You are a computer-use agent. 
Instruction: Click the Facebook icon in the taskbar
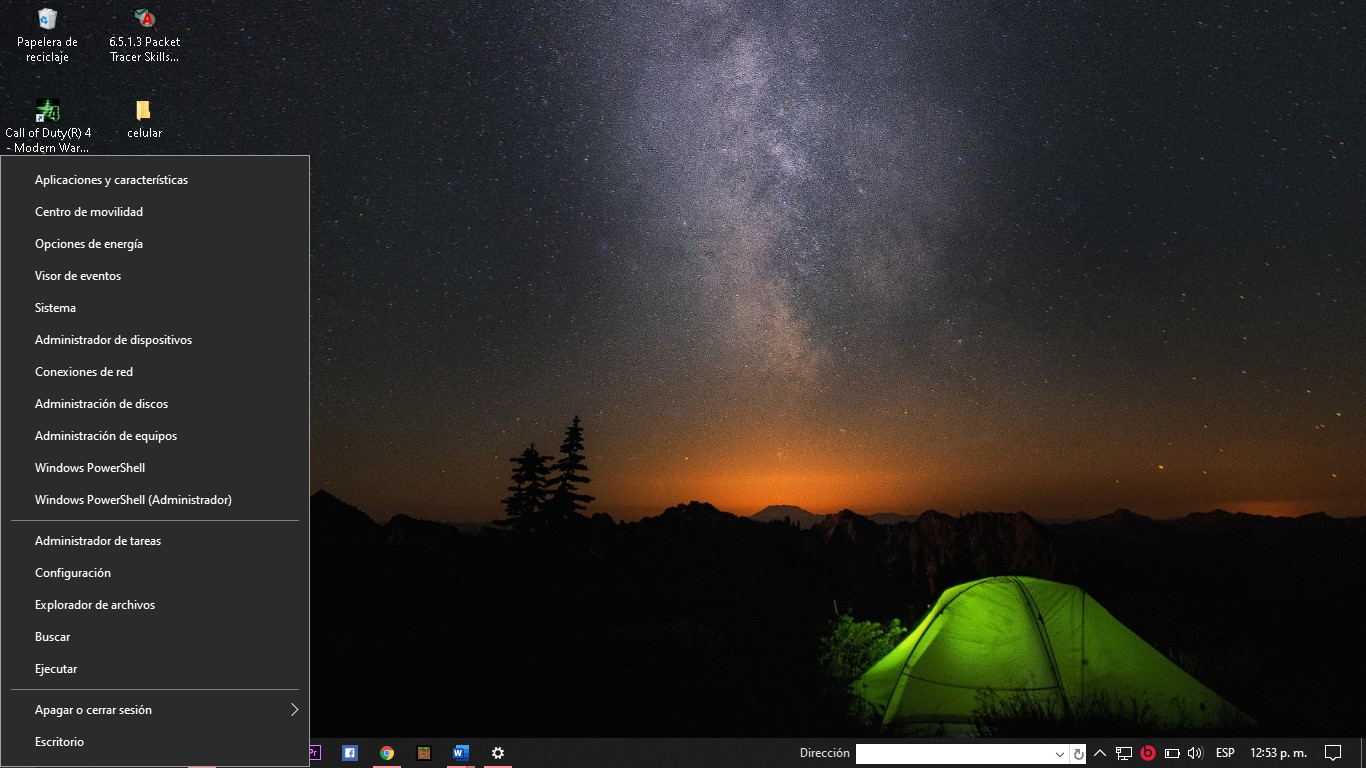[x=350, y=753]
